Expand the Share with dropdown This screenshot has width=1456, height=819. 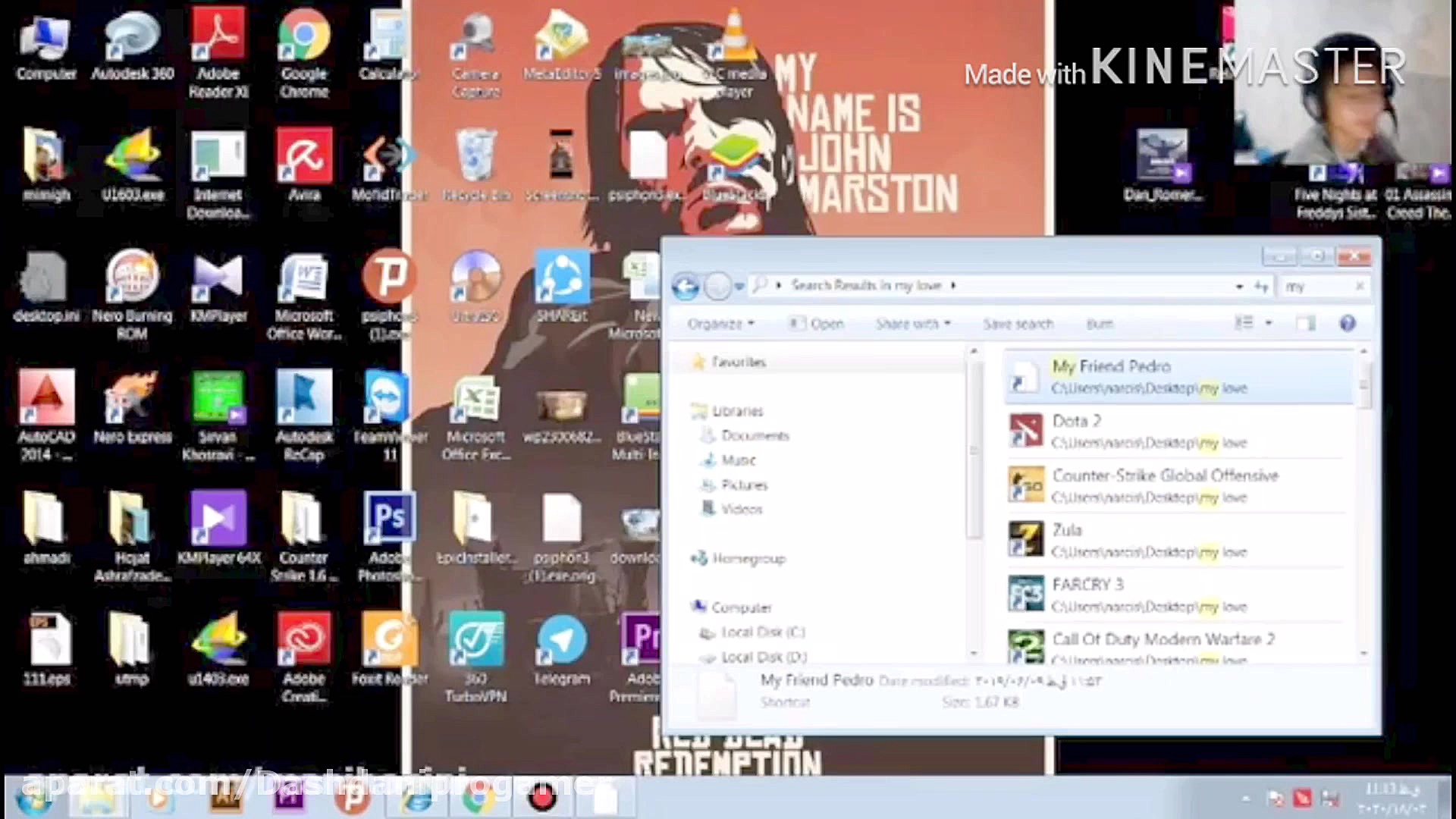(912, 324)
